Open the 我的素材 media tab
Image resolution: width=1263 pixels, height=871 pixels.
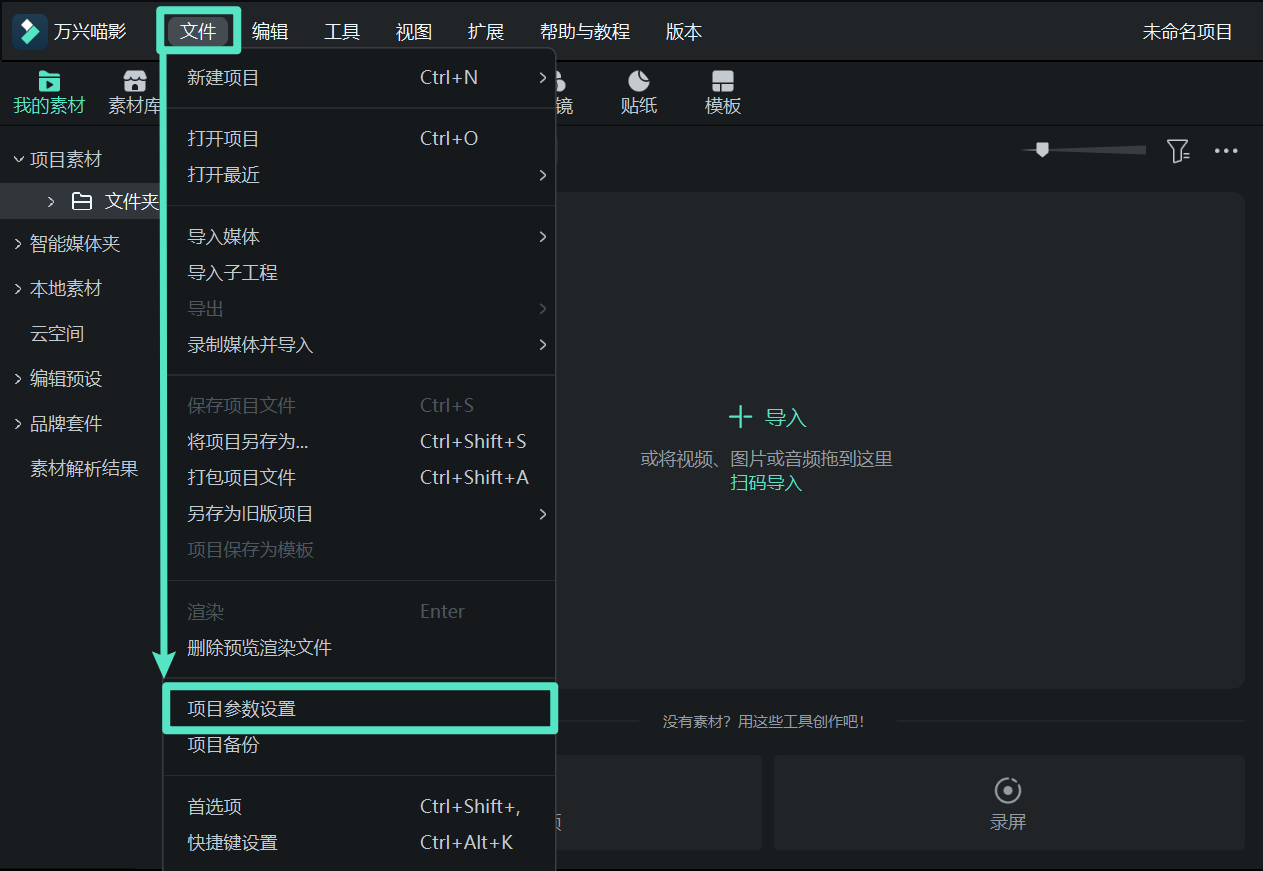click(x=49, y=93)
